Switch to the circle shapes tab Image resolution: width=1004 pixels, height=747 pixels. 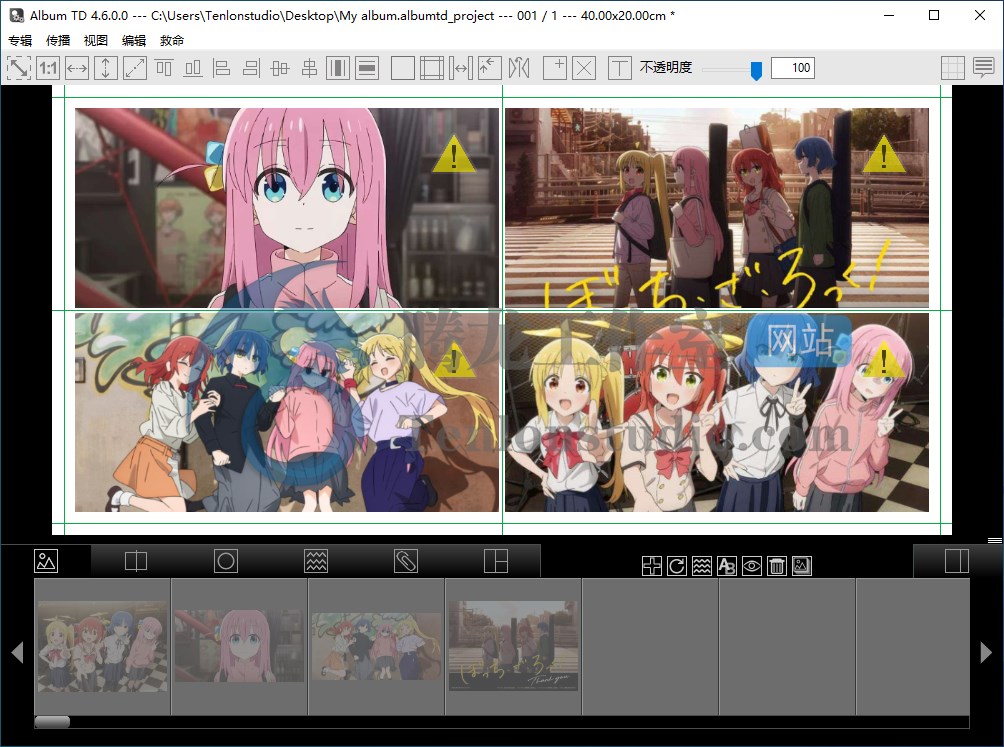coord(226,561)
